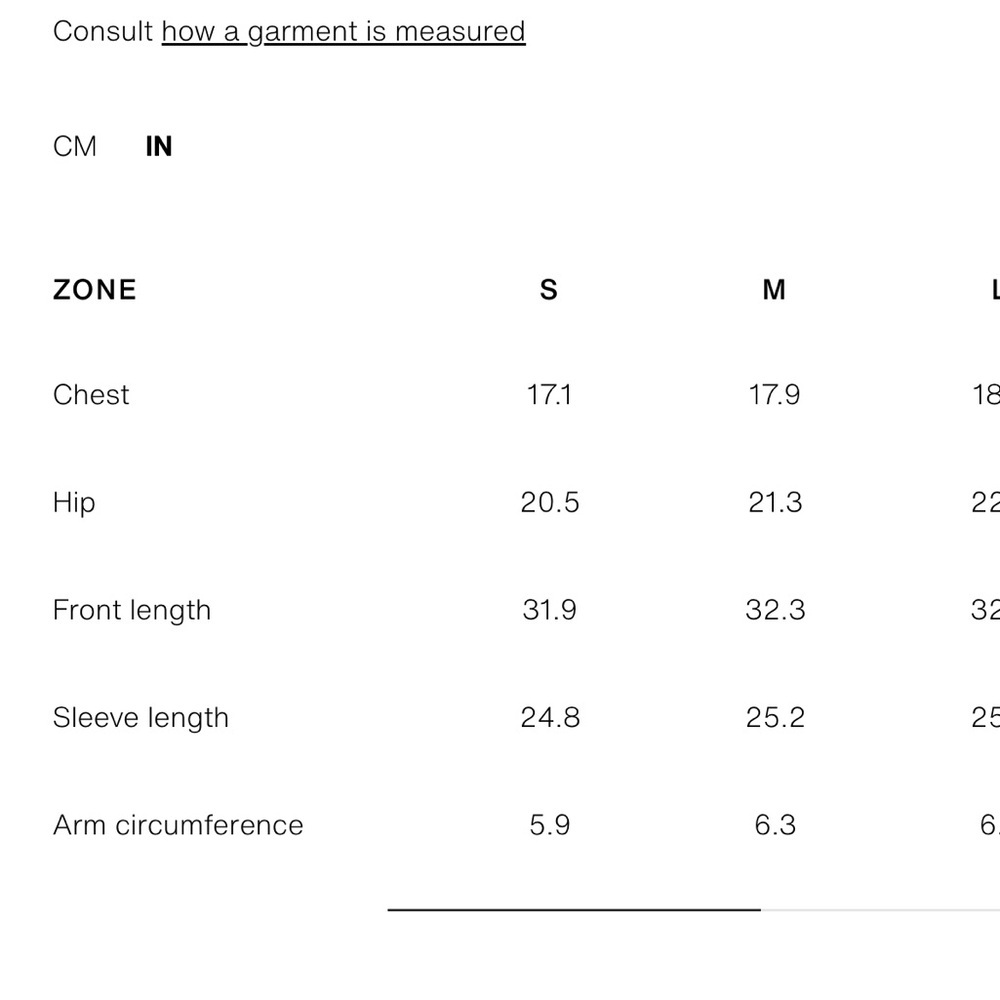Click the Hip row label
This screenshot has width=1000, height=1000.
(x=74, y=503)
